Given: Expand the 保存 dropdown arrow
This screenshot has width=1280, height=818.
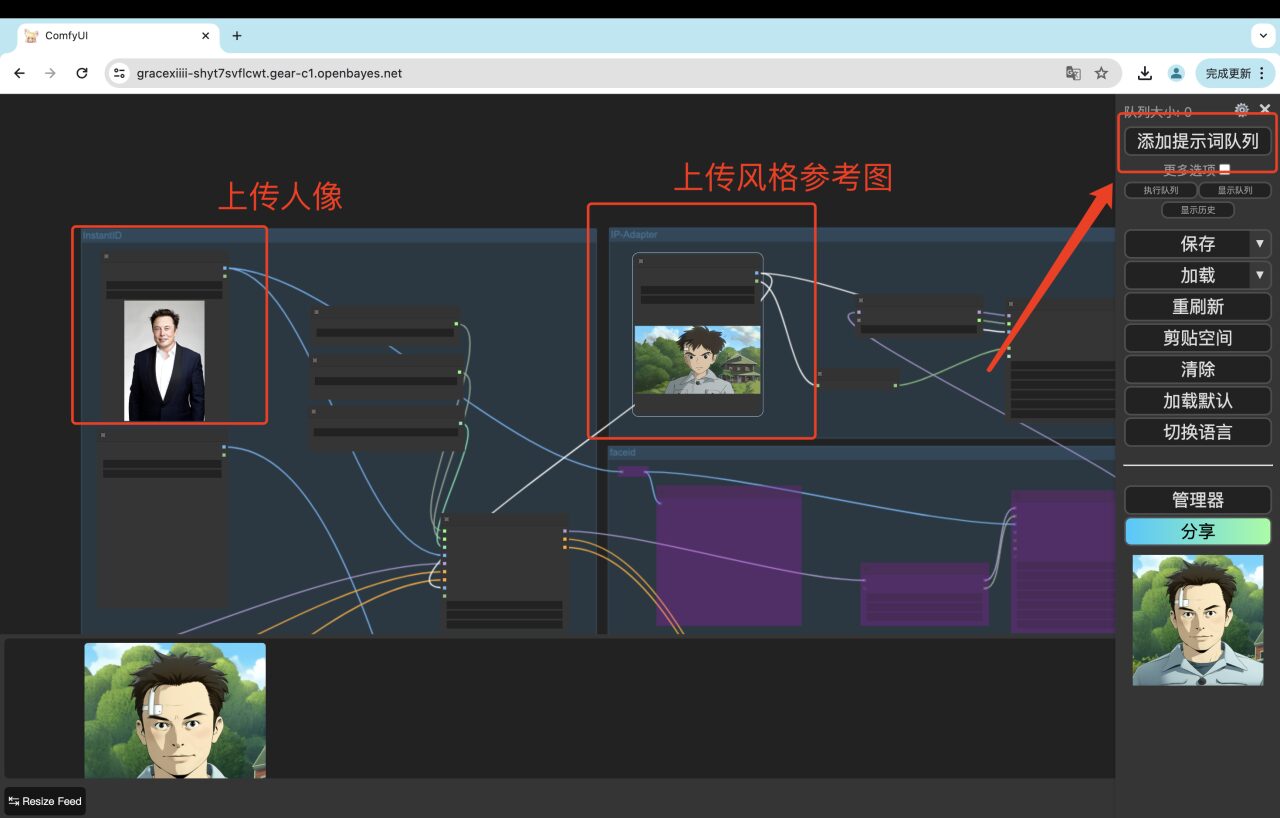Looking at the screenshot, I should point(1260,243).
